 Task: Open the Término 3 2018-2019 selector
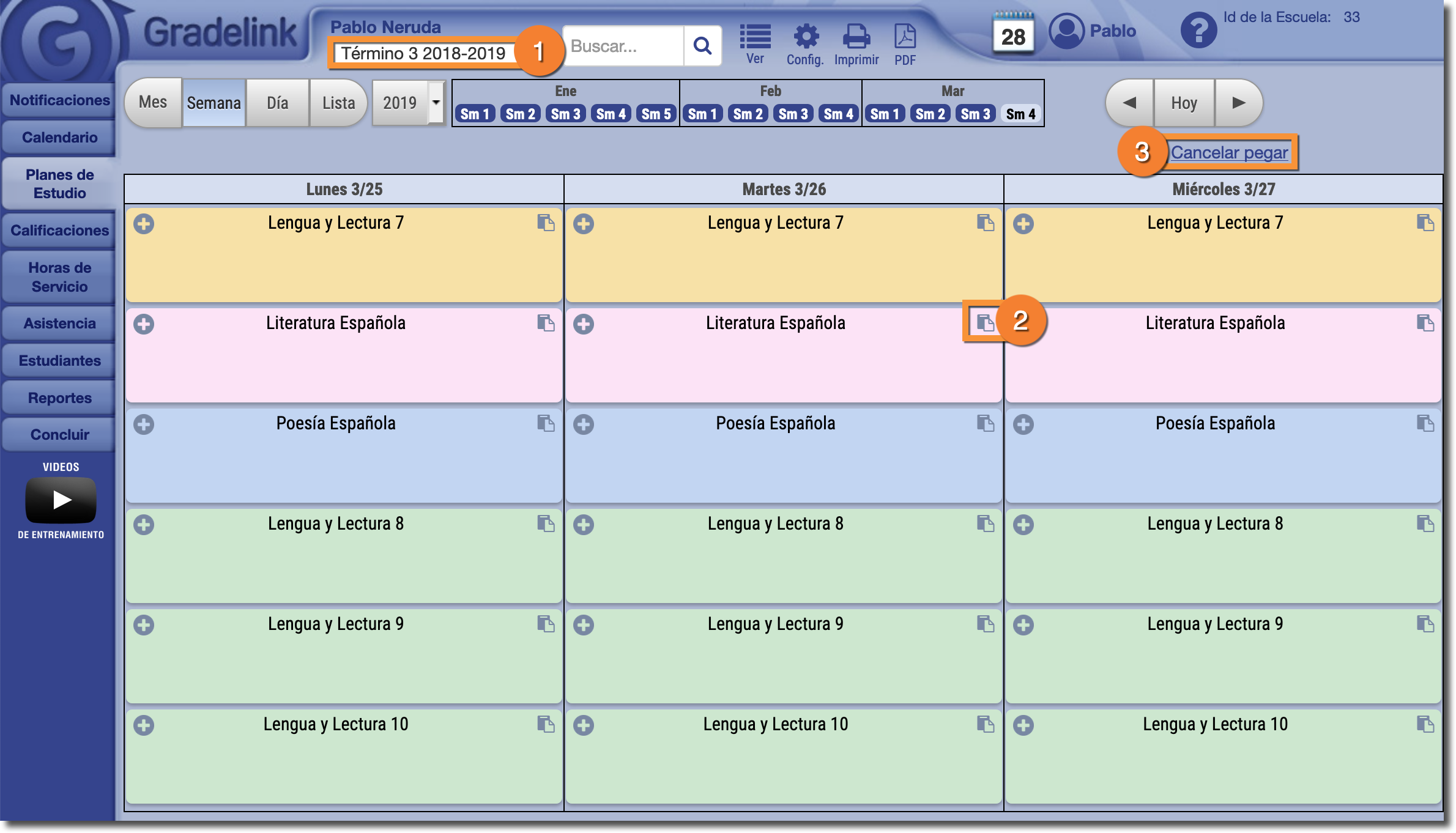point(423,54)
